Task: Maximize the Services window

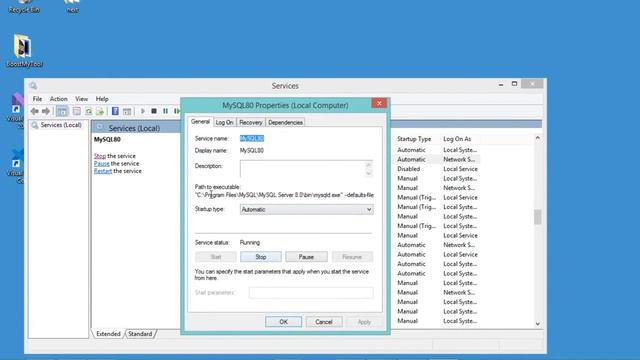Action: (x=514, y=84)
